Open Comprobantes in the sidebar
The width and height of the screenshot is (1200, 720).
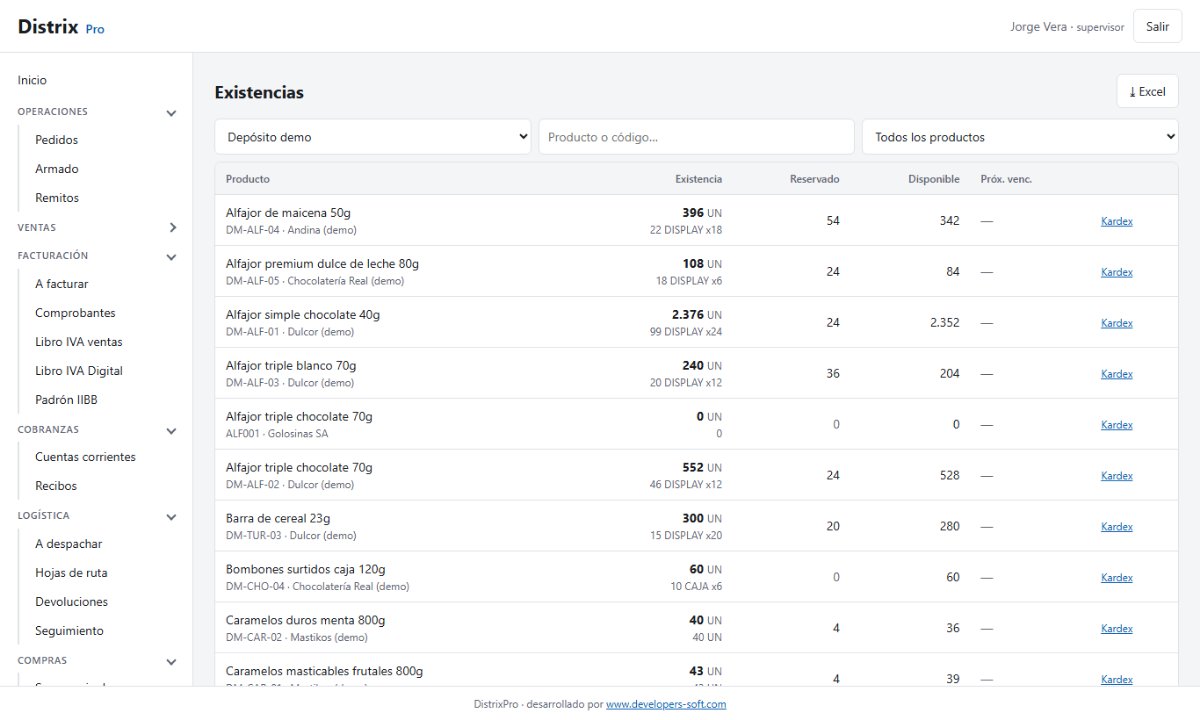coord(75,313)
